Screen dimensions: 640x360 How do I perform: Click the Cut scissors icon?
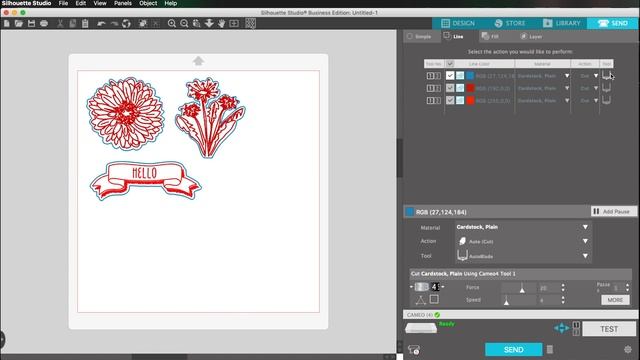point(60,23)
